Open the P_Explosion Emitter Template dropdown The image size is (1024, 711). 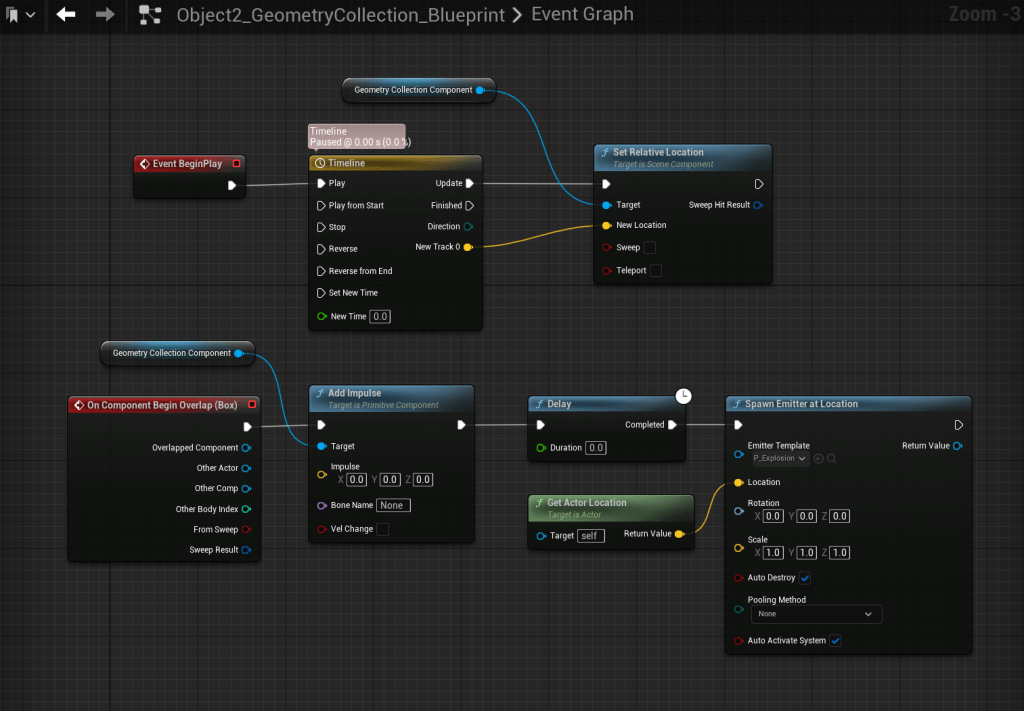[779, 458]
